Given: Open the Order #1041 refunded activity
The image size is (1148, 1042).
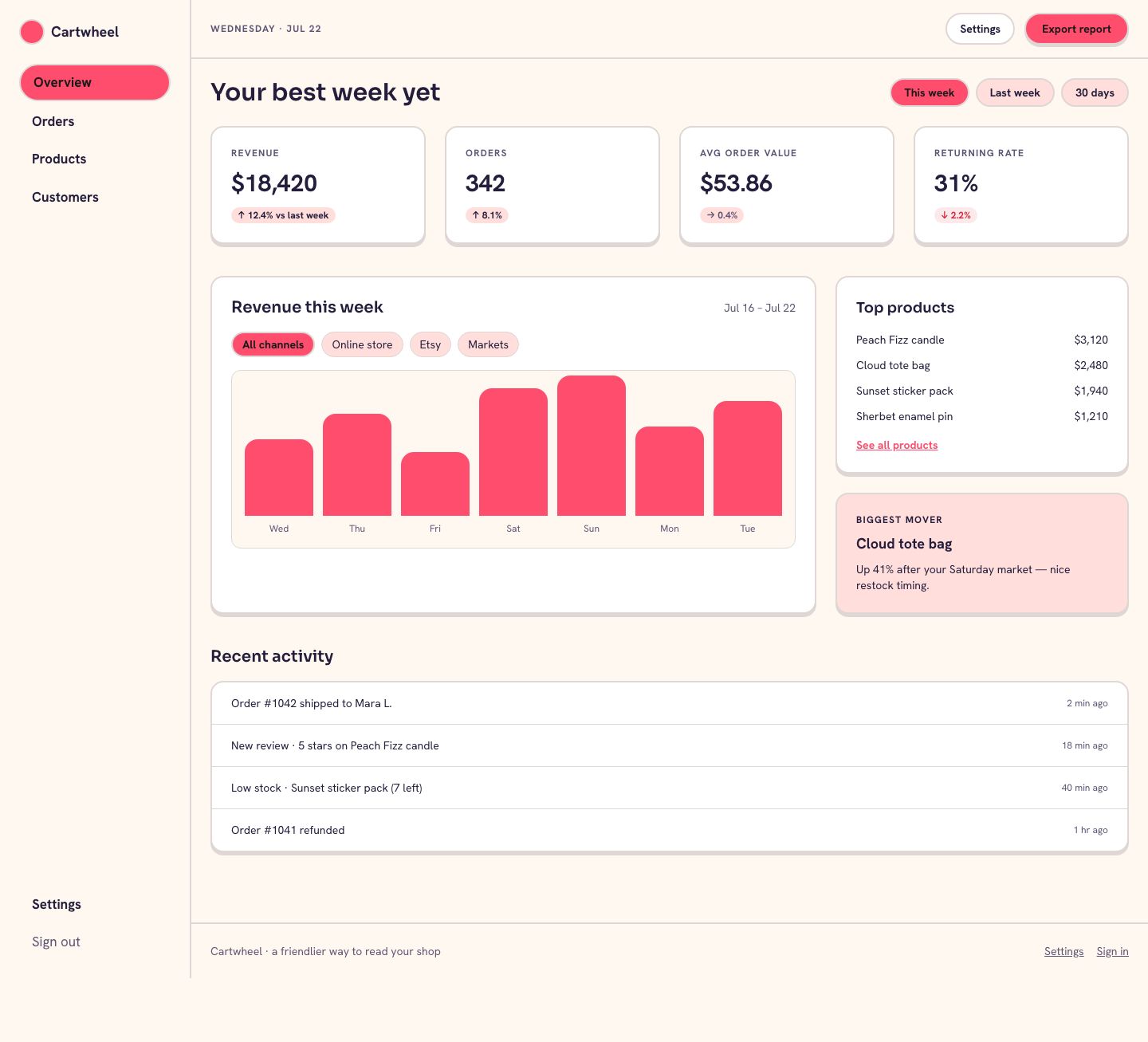Looking at the screenshot, I should tap(670, 830).
